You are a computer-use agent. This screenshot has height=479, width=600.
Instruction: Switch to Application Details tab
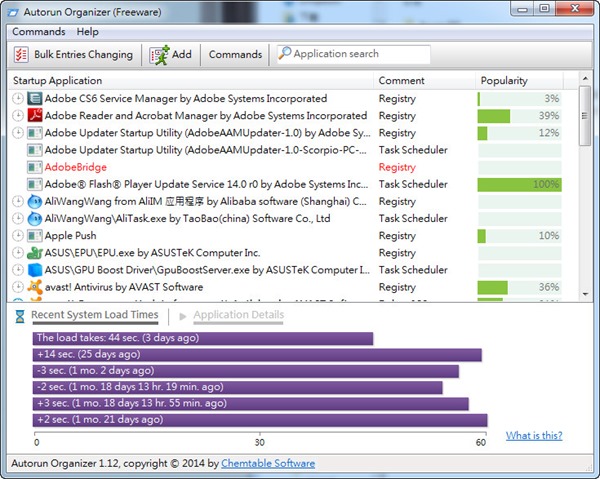point(239,315)
